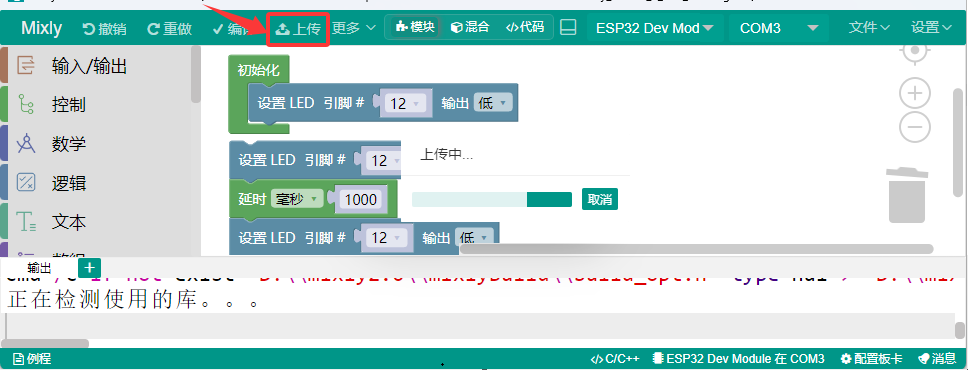The width and height of the screenshot is (968, 370).
Task: Open pin 12 dropdown in 初始化 block
Action: tap(405, 103)
